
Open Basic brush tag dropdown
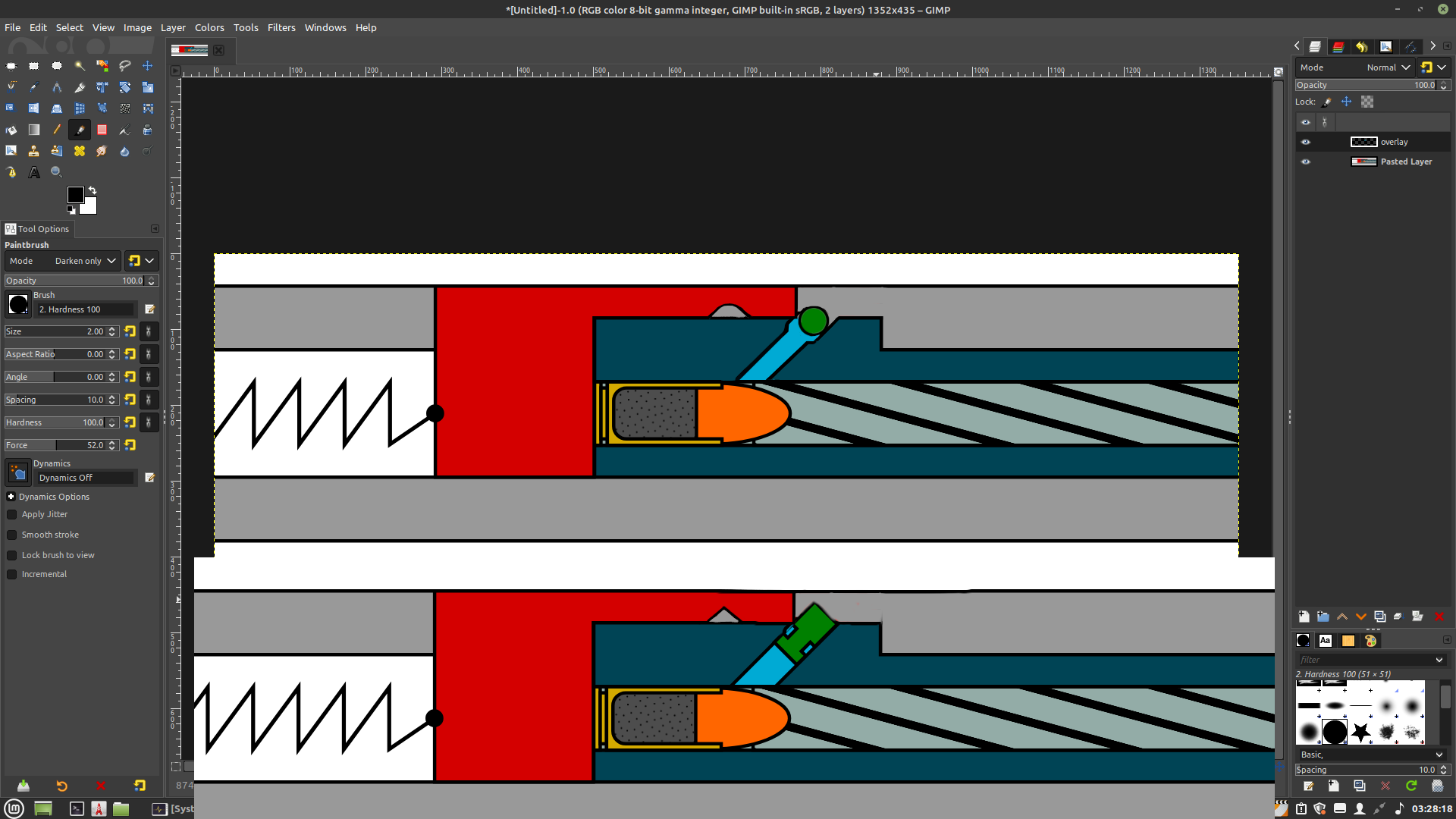[1439, 755]
